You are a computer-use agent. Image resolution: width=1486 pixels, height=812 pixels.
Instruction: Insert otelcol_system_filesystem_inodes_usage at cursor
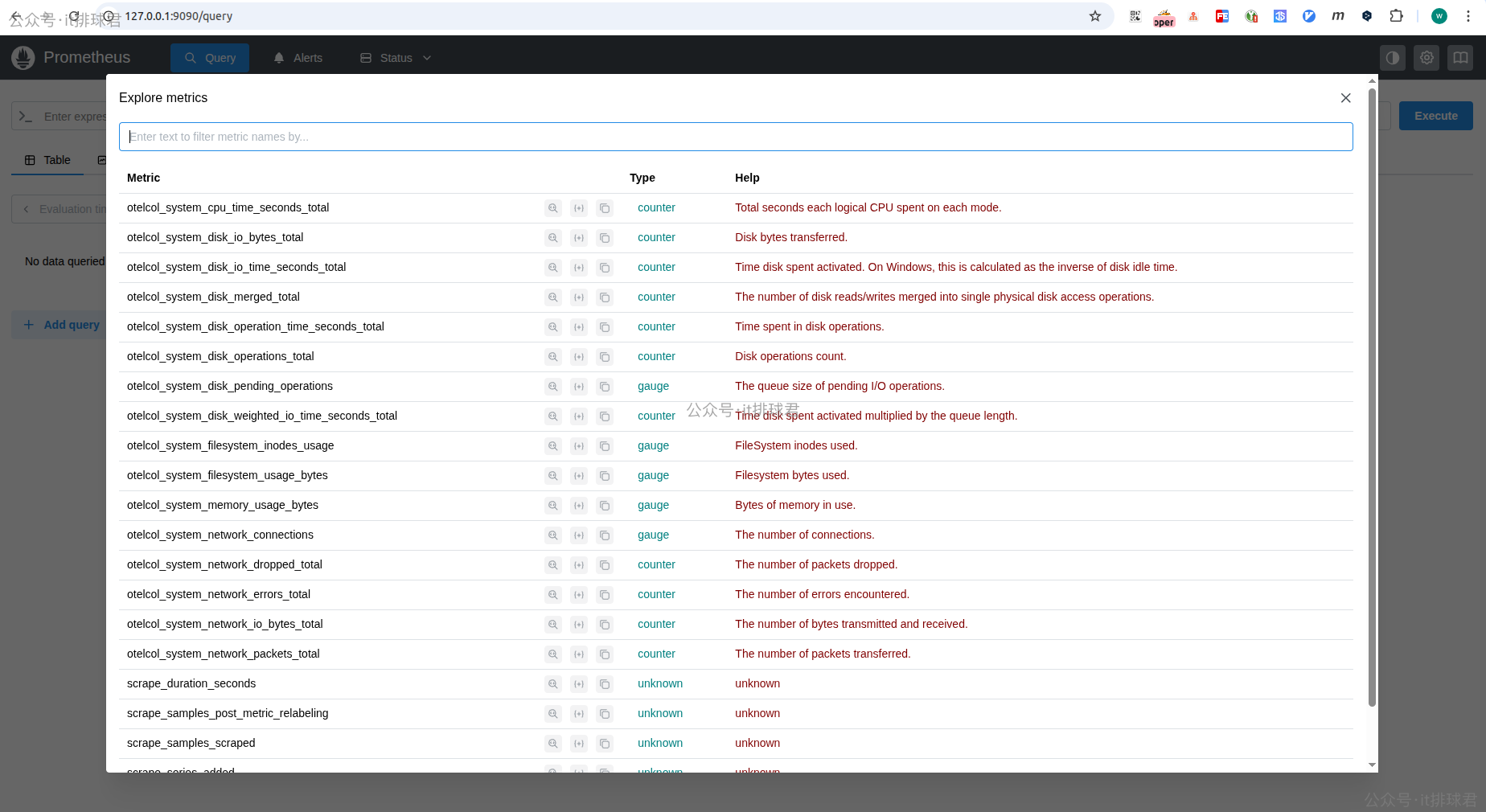[579, 446]
